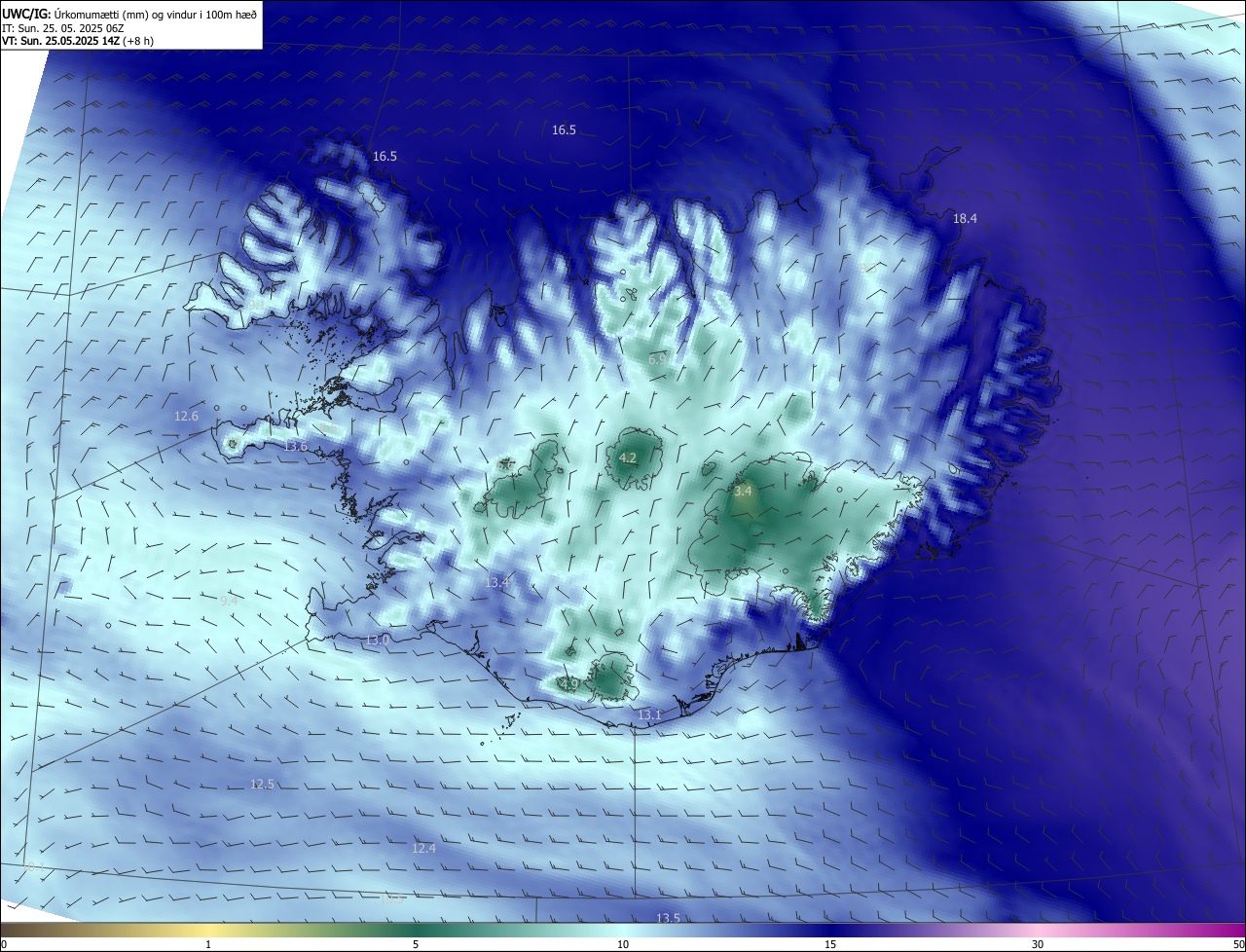Image resolution: width=1246 pixels, height=952 pixels.
Task: Click the 30 tick label on the color scale
Action: [x=1038, y=944]
